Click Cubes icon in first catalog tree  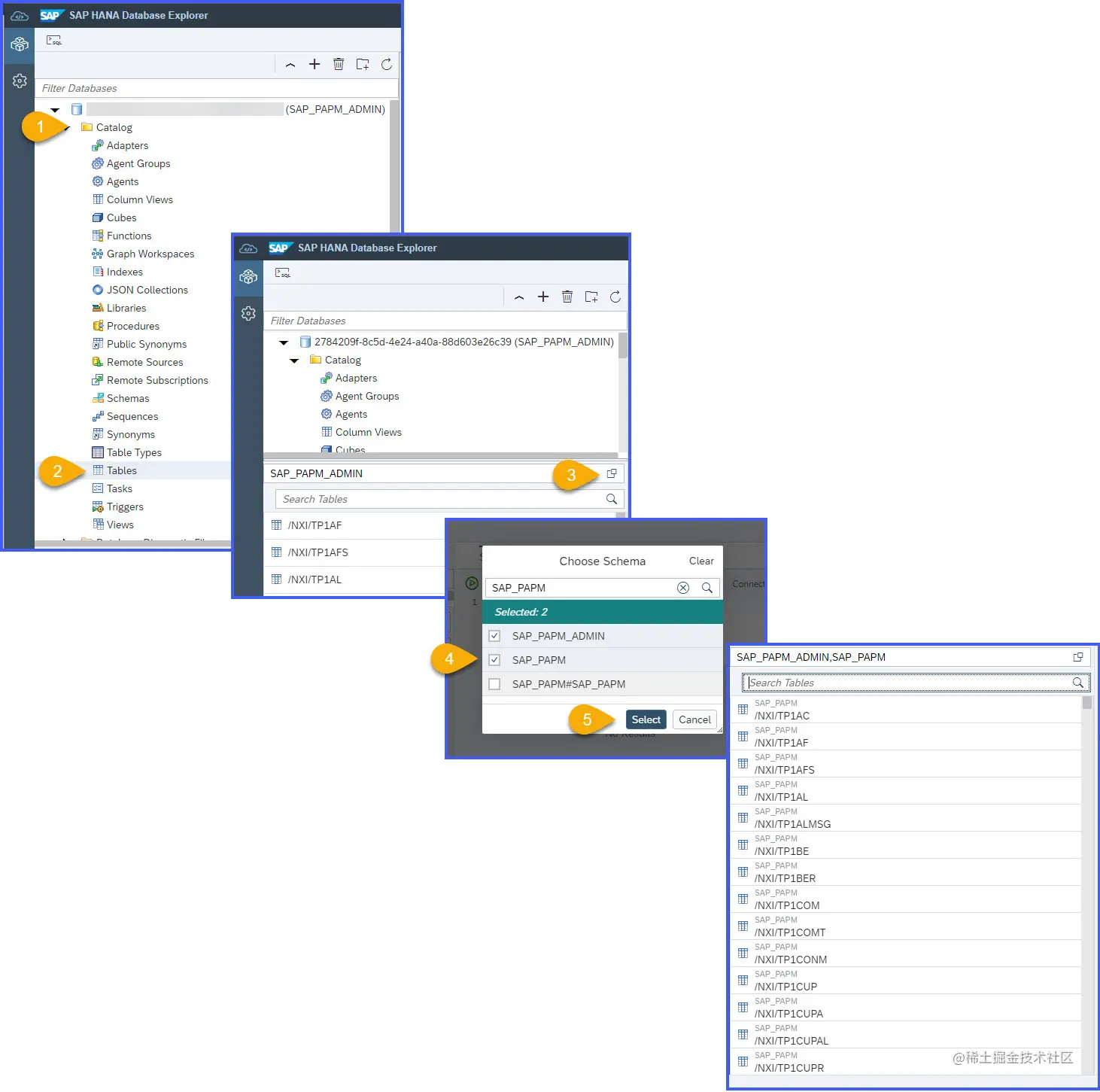pyautogui.click(x=97, y=217)
